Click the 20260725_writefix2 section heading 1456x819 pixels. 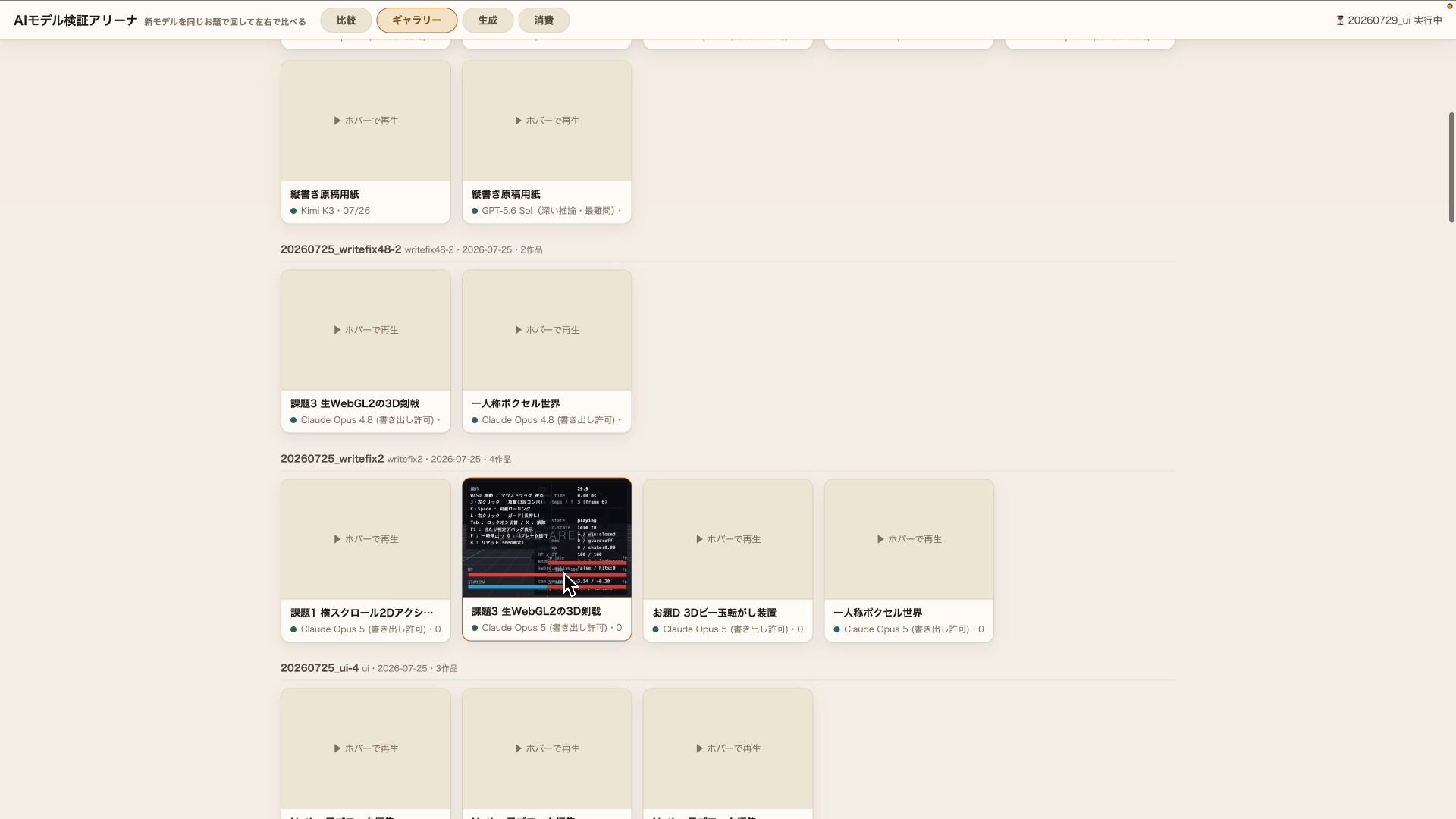coord(332,459)
